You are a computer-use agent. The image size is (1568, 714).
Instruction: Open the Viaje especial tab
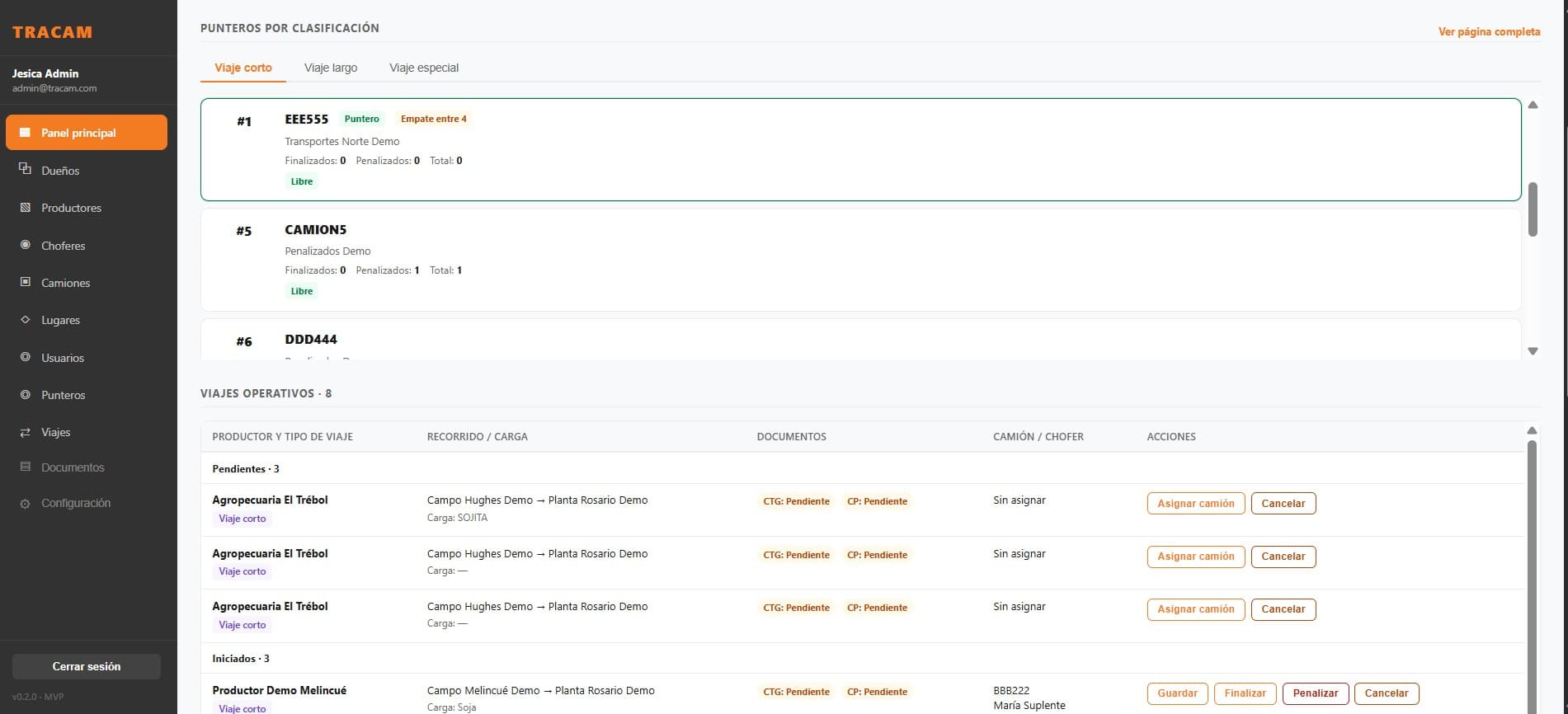click(424, 68)
